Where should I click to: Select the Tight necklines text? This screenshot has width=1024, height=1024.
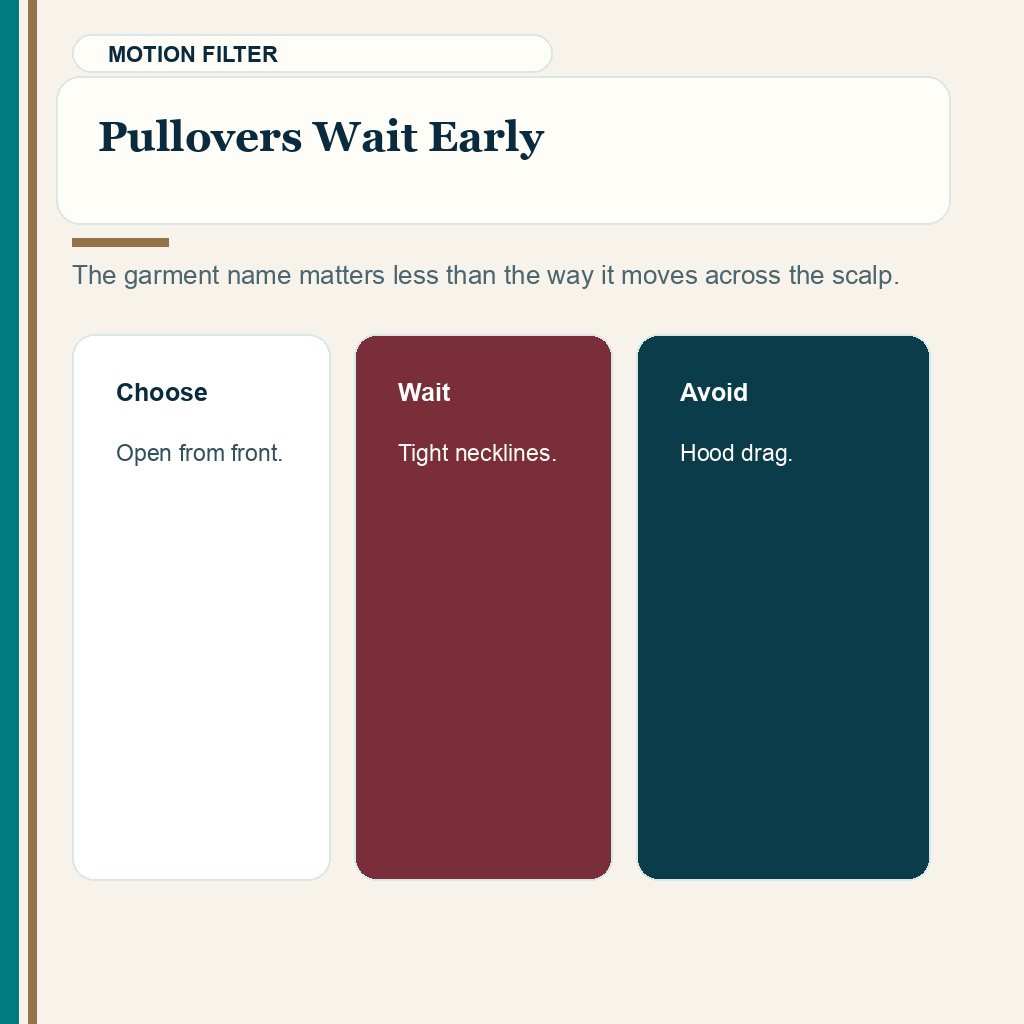[477, 453]
